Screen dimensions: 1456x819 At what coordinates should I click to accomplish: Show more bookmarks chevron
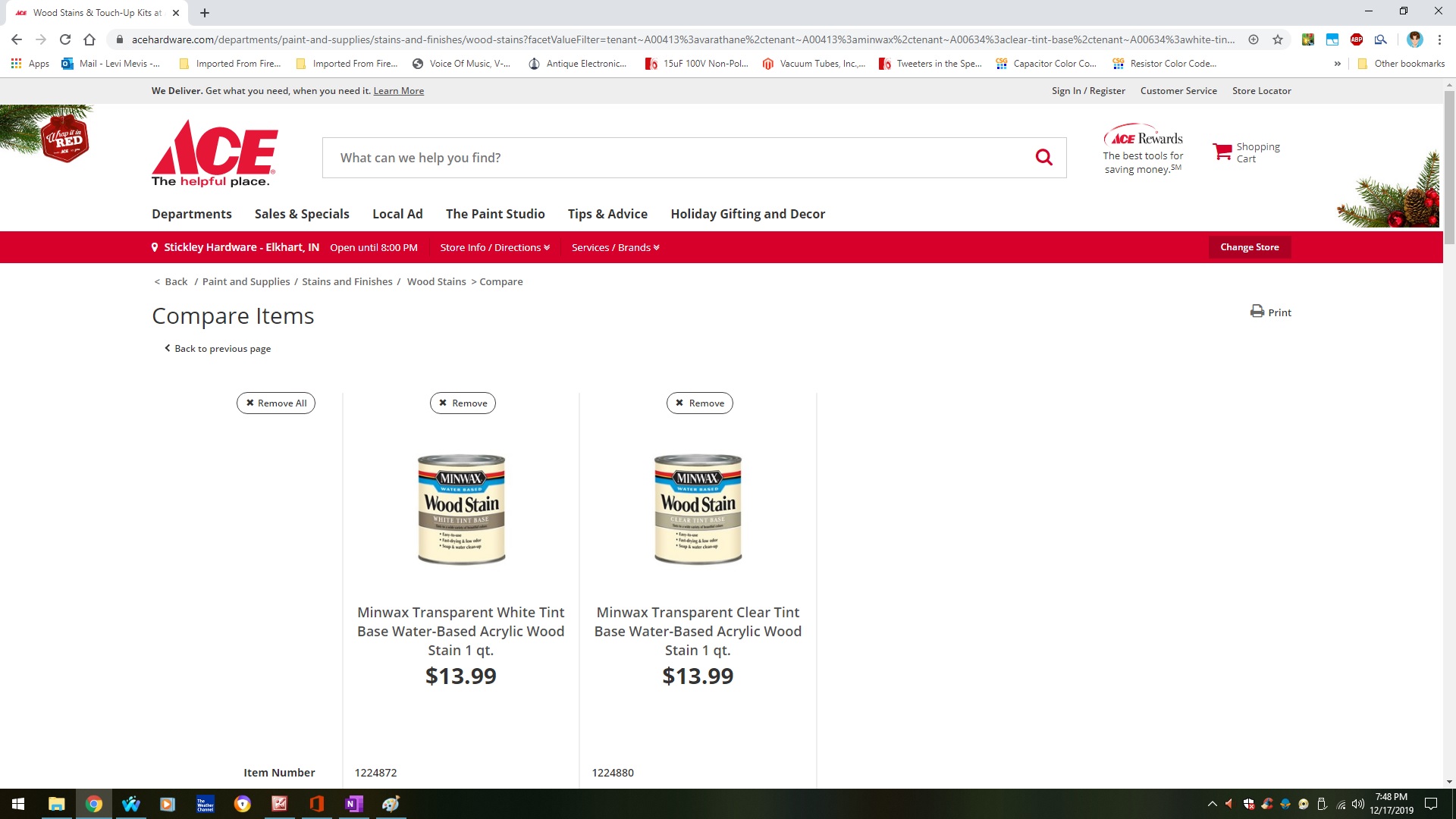coord(1337,64)
